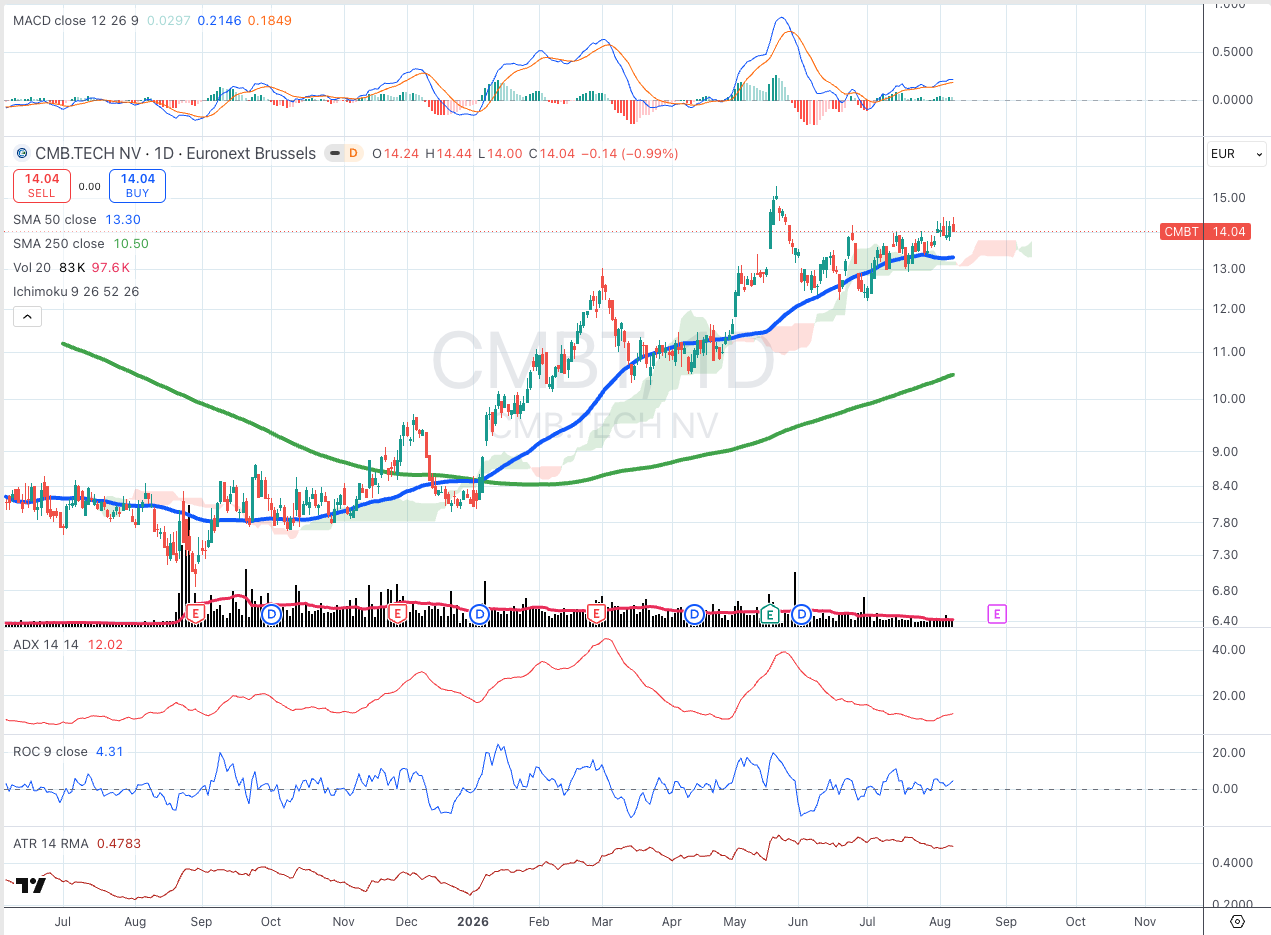This screenshot has height=935, width=1271.
Task: Click the −0.14 (−0.99%) change value
Action: click(630, 154)
